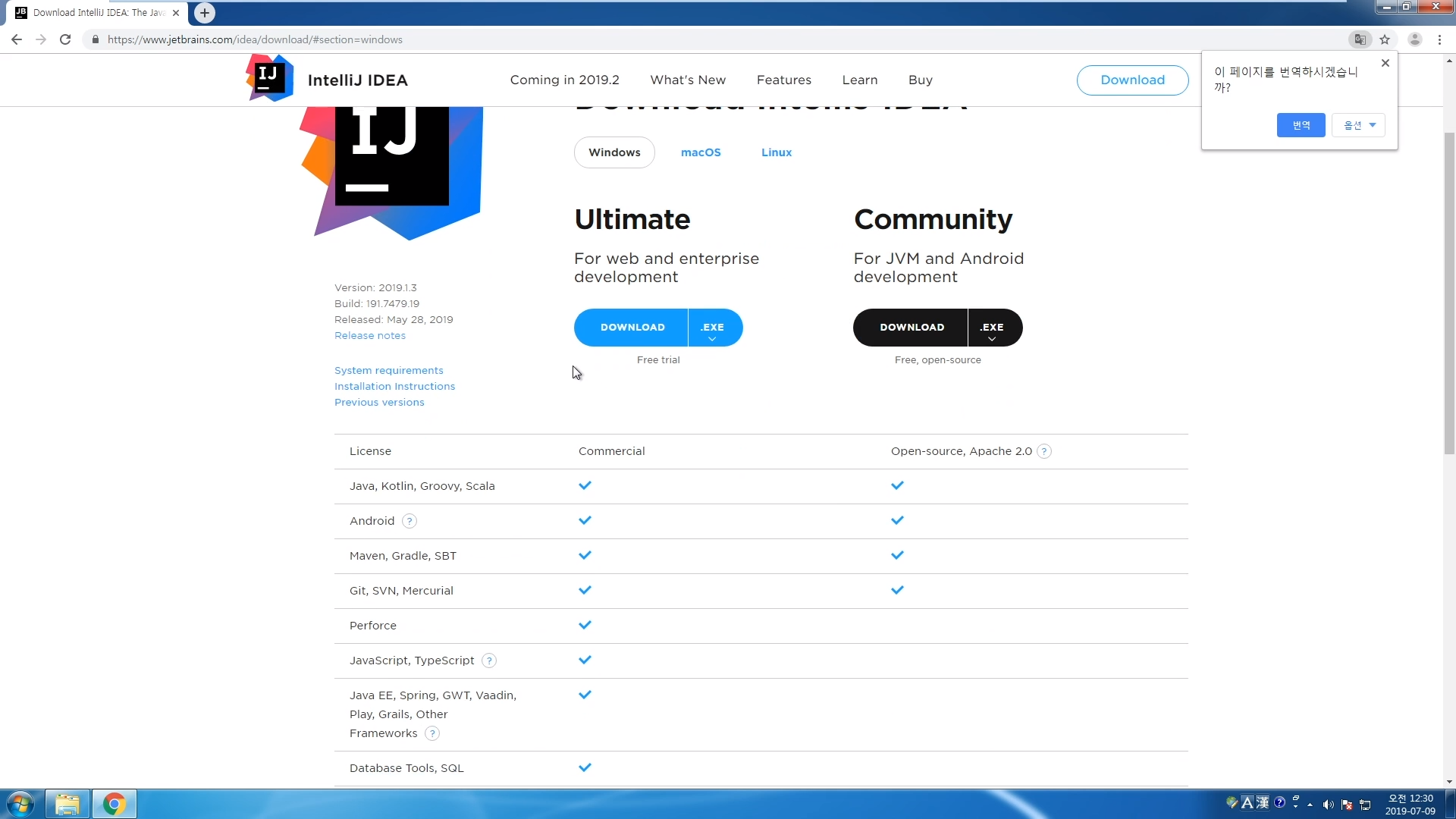Click help icon beside JavaScript, TypeScript
Screen dimensions: 1456x819
[x=489, y=661]
